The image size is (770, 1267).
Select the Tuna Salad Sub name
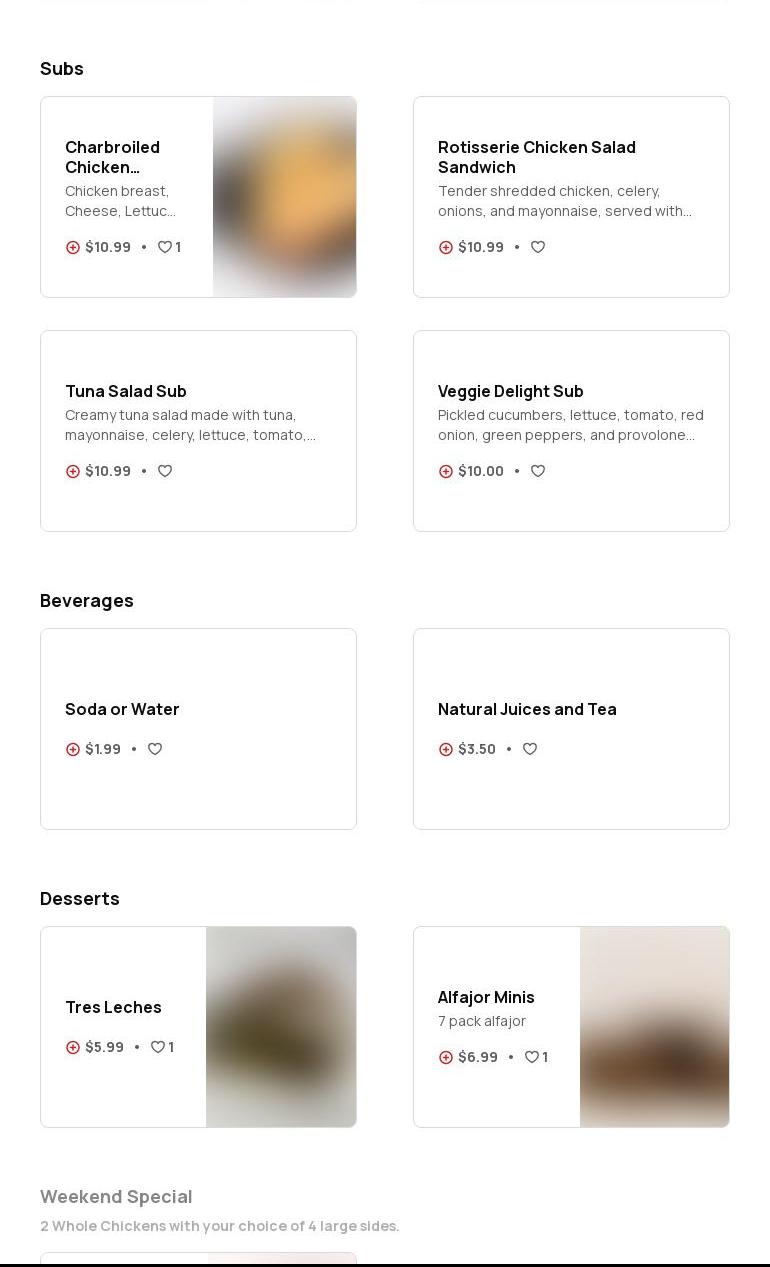126,391
